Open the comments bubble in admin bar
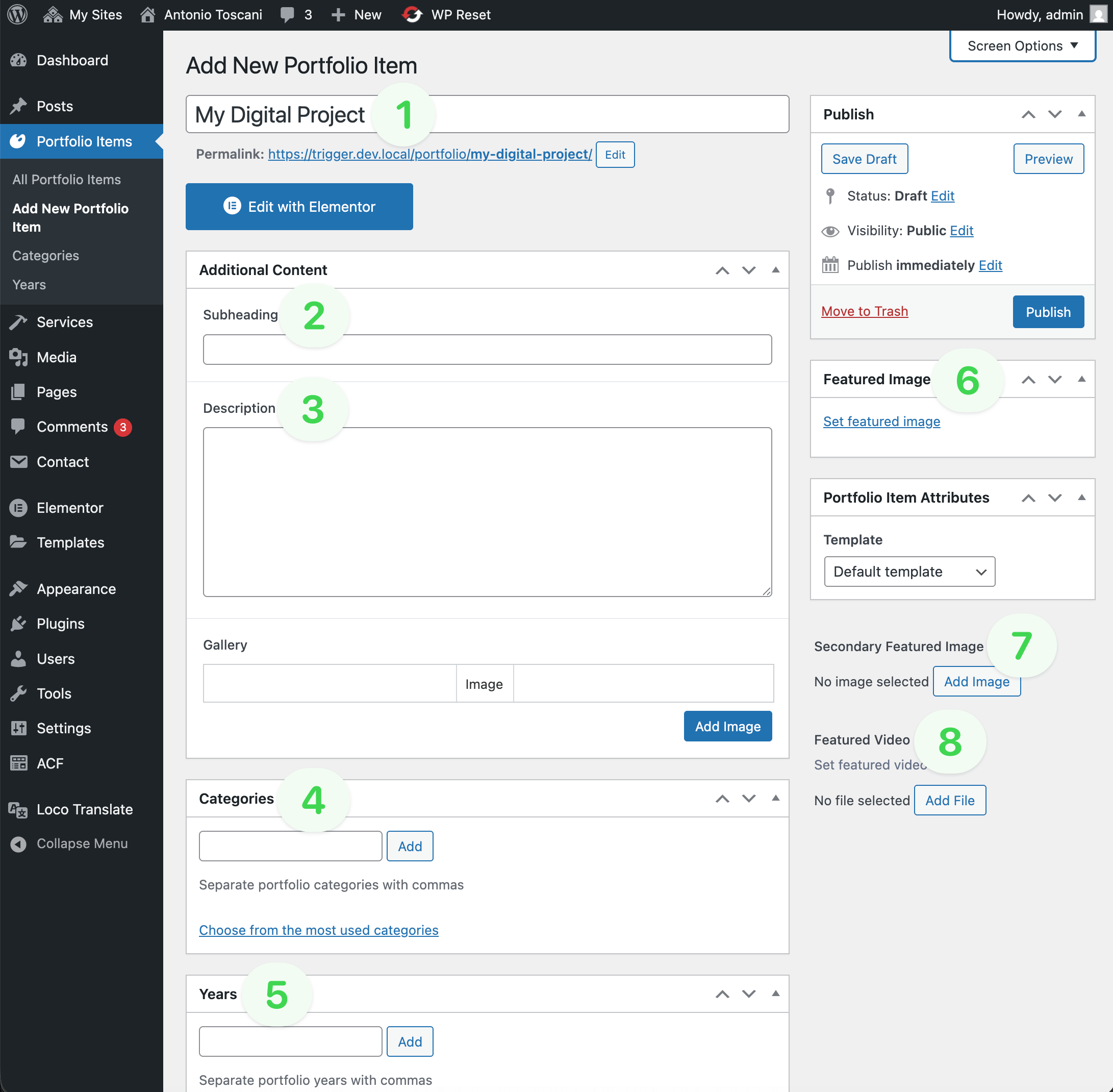The image size is (1113, 1092). coord(287,14)
